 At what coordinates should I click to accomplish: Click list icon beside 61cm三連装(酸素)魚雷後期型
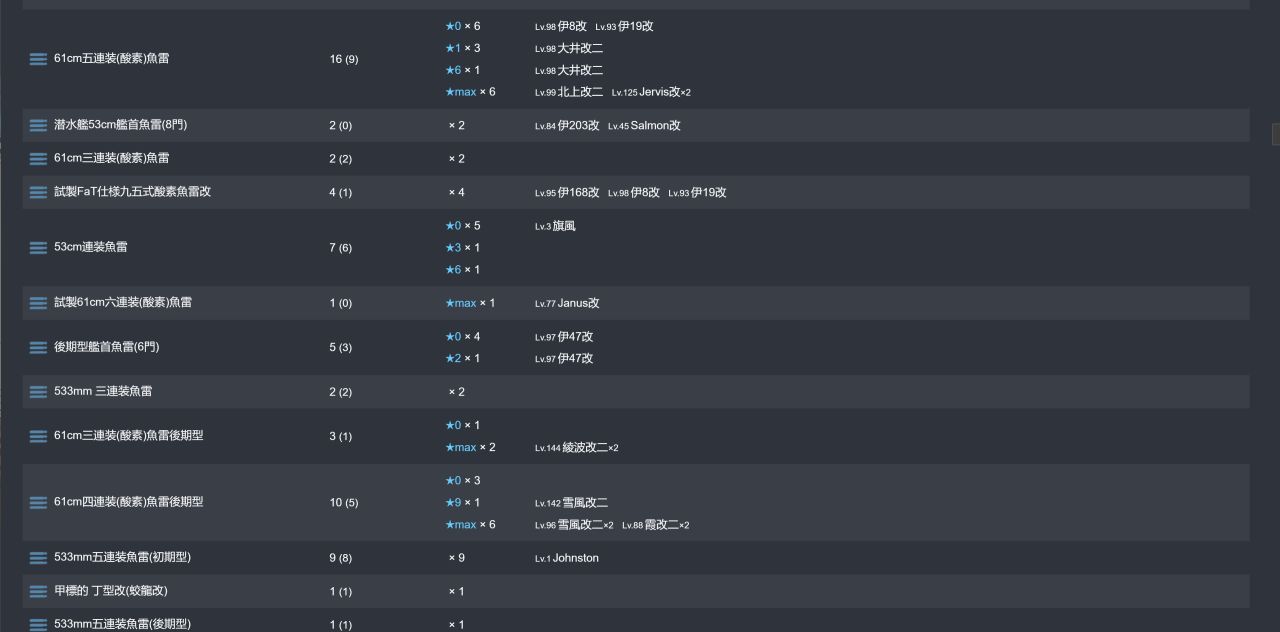[x=38, y=436]
